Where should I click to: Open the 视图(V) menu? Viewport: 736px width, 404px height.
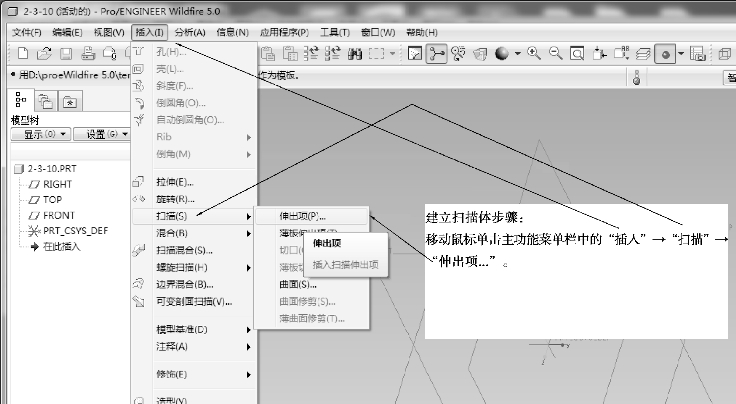point(109,32)
